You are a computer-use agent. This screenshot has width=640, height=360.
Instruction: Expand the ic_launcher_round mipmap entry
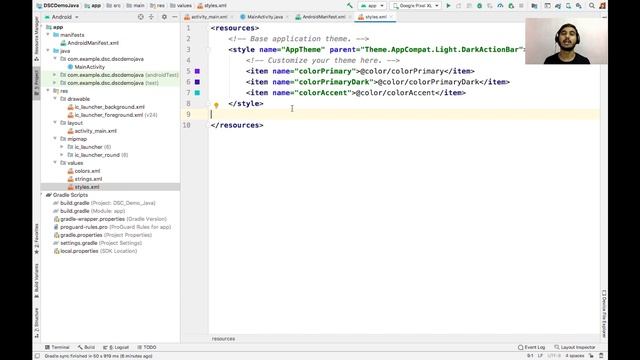click(x=62, y=155)
